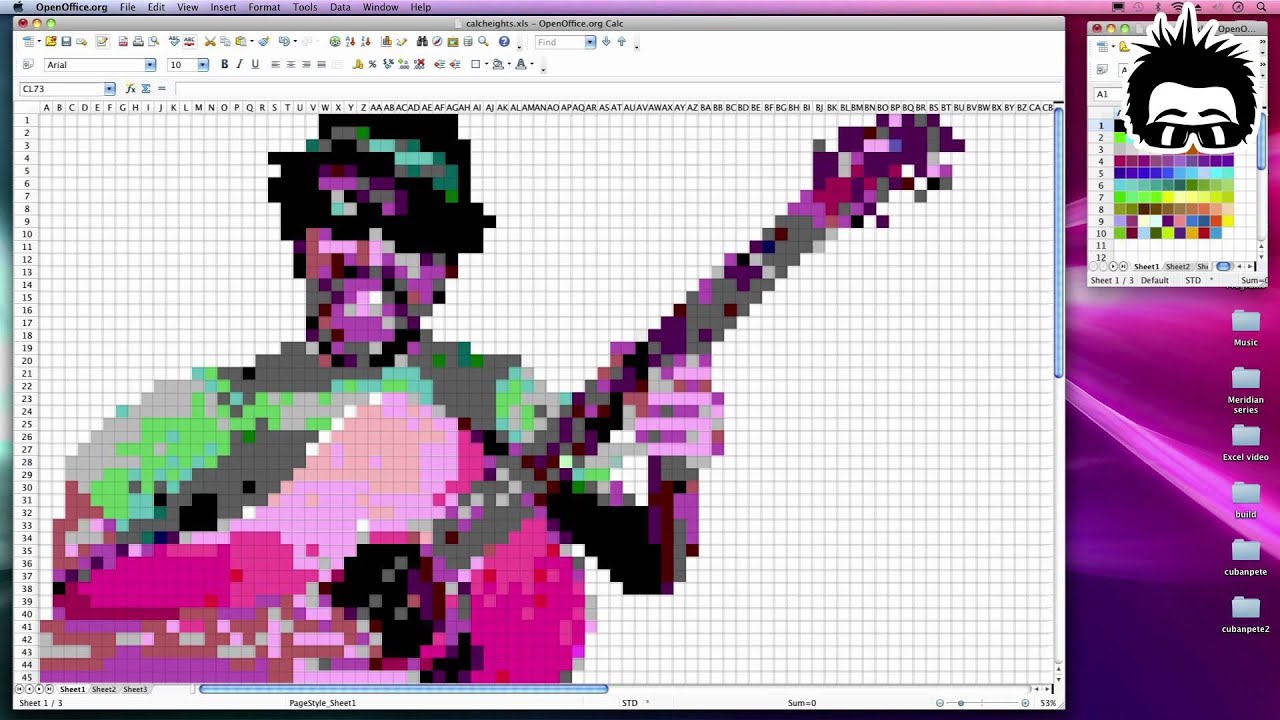The image size is (1280, 720).
Task: Toggle Italic formatting
Action: pos(239,64)
